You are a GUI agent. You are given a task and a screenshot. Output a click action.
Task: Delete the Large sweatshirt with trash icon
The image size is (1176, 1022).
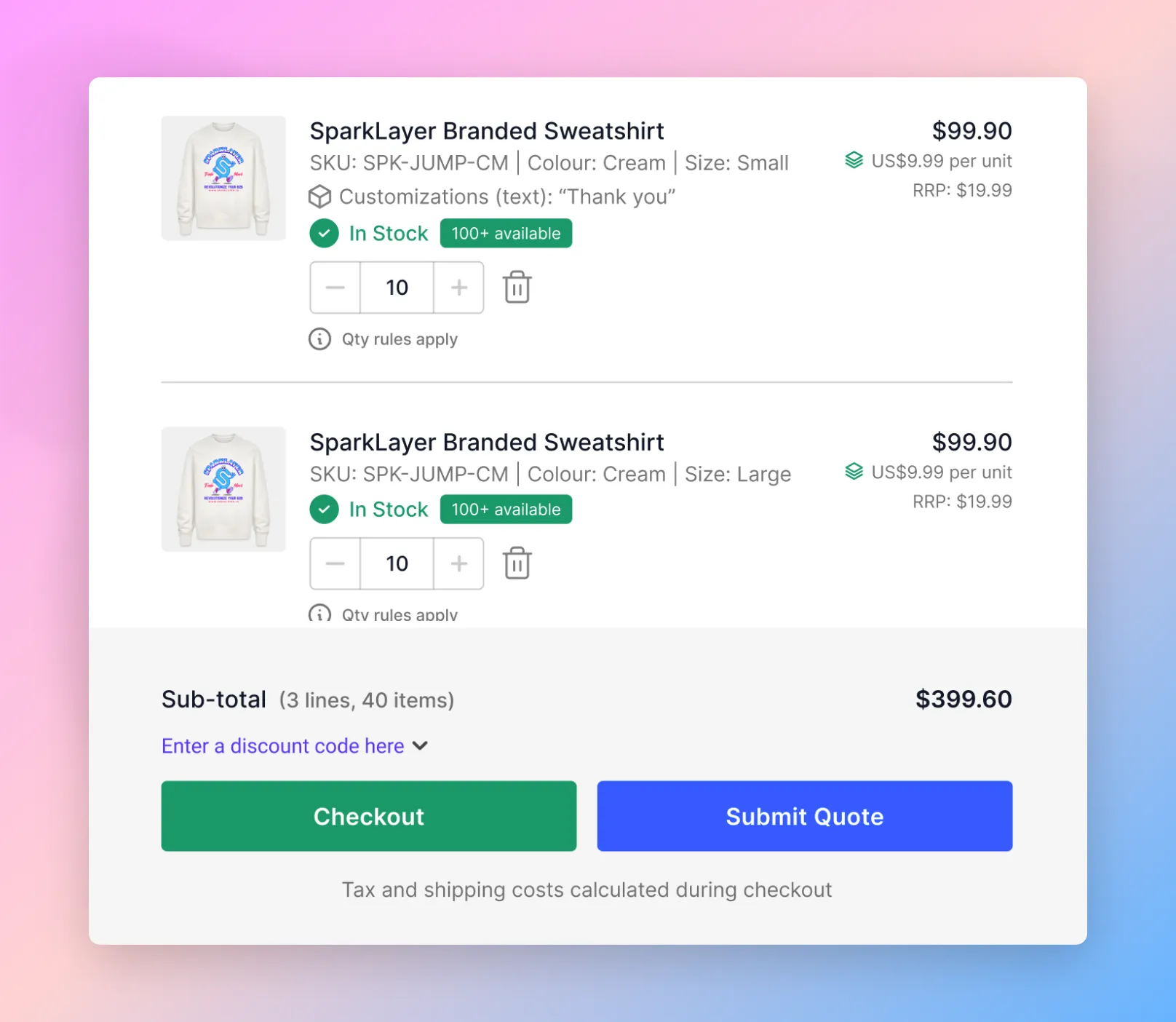517,563
